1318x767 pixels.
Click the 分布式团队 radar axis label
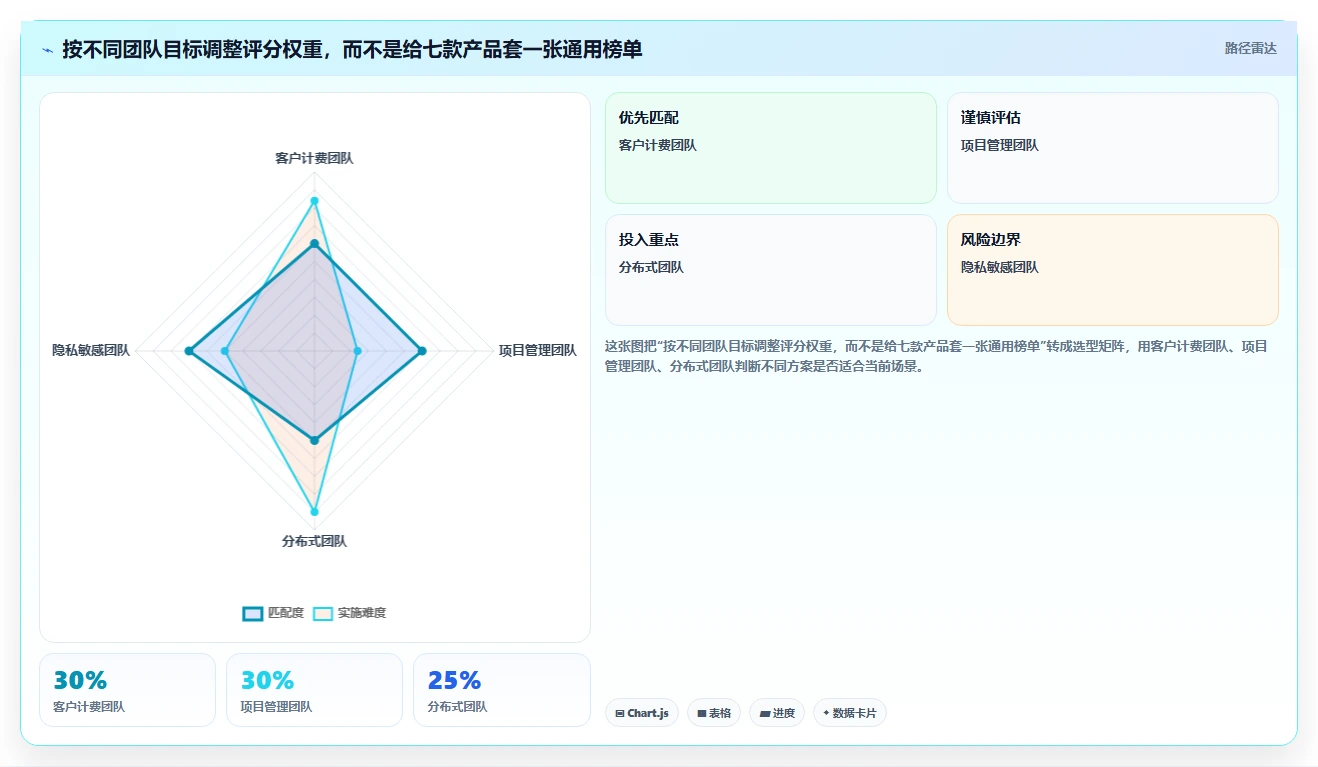click(314, 541)
